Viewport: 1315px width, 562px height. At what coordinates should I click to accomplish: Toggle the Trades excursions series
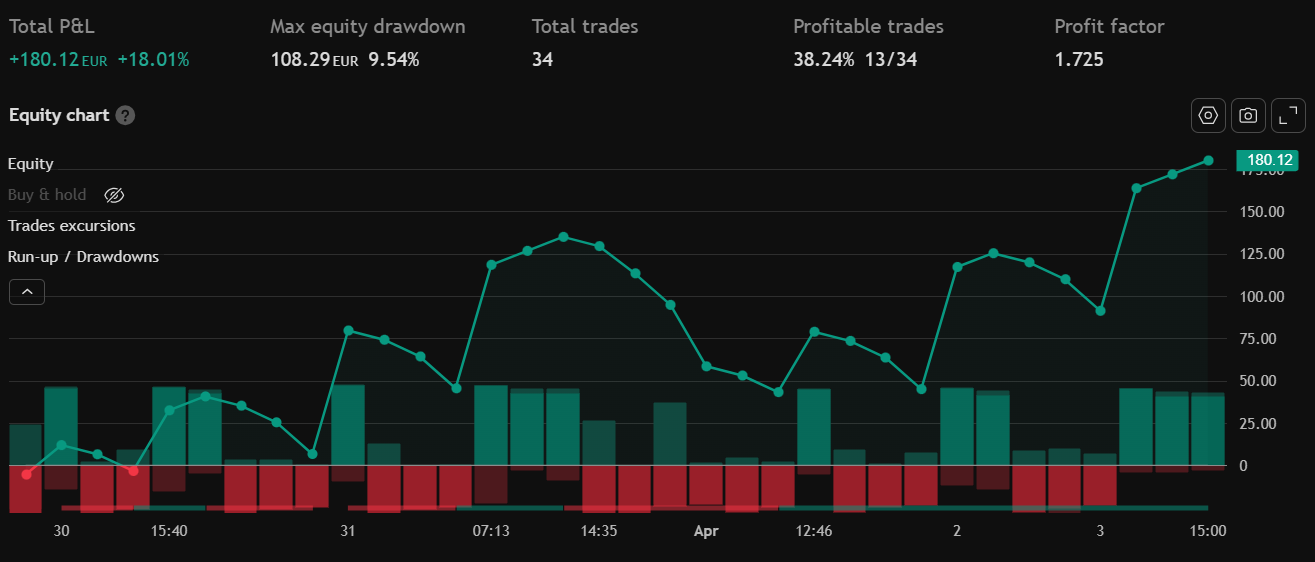click(x=71, y=226)
